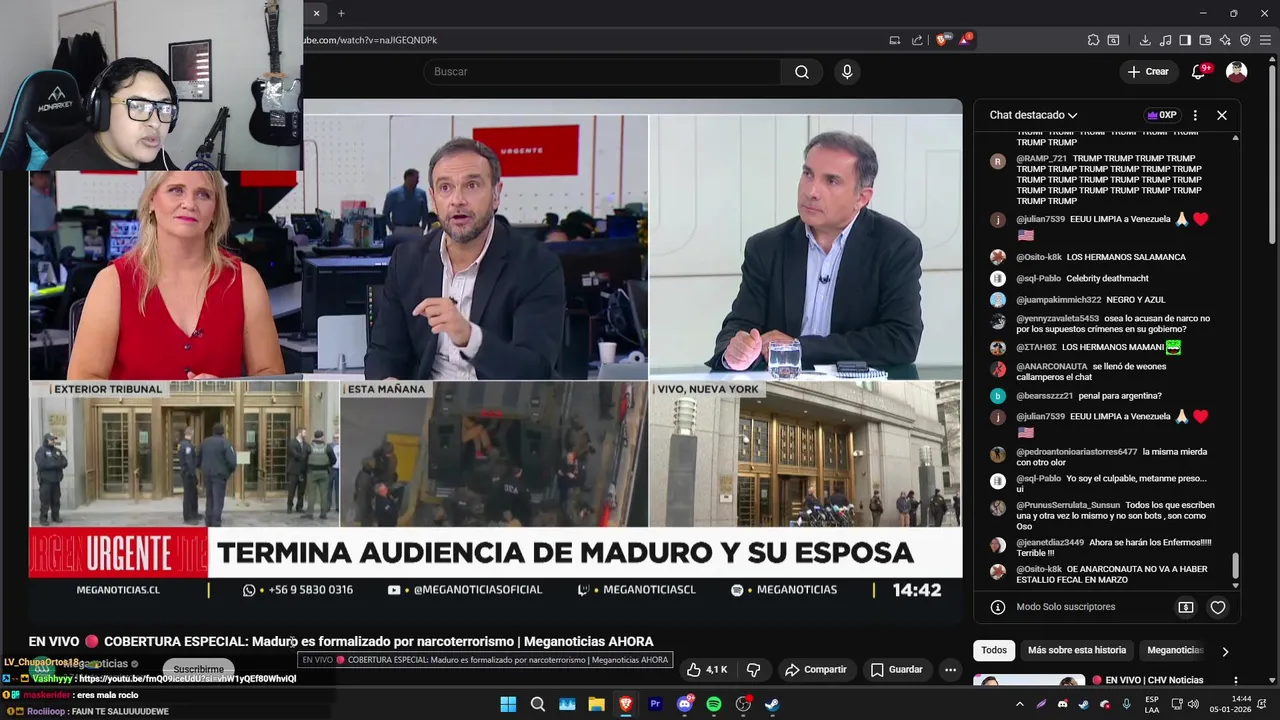1280x720 pixels.
Task: Open the Windows Start menu
Action: point(508,704)
